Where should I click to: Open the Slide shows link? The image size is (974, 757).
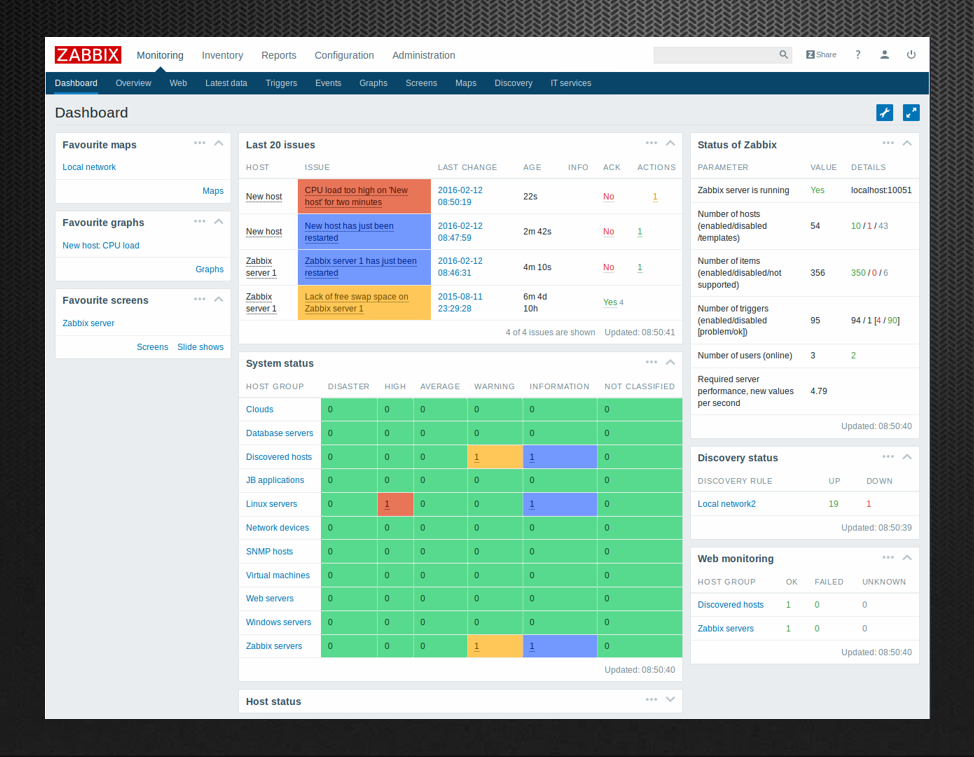click(200, 347)
